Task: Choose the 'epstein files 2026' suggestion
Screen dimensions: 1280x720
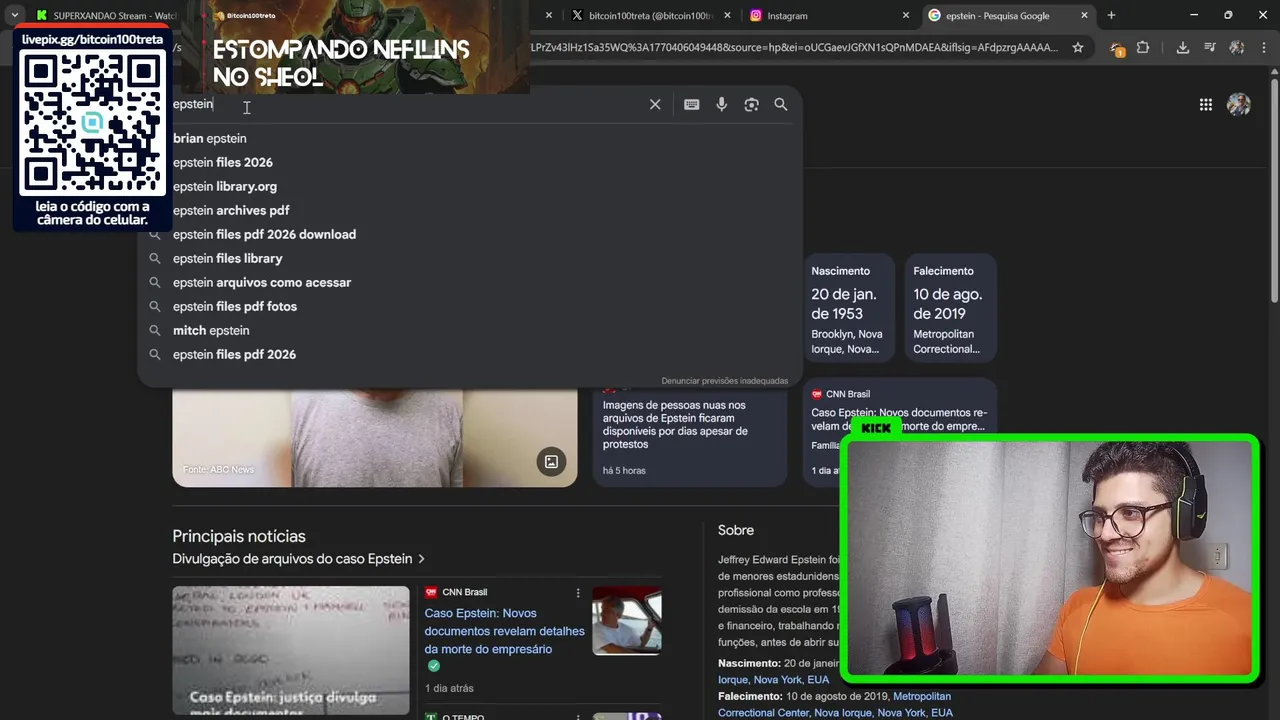Action: [222, 162]
